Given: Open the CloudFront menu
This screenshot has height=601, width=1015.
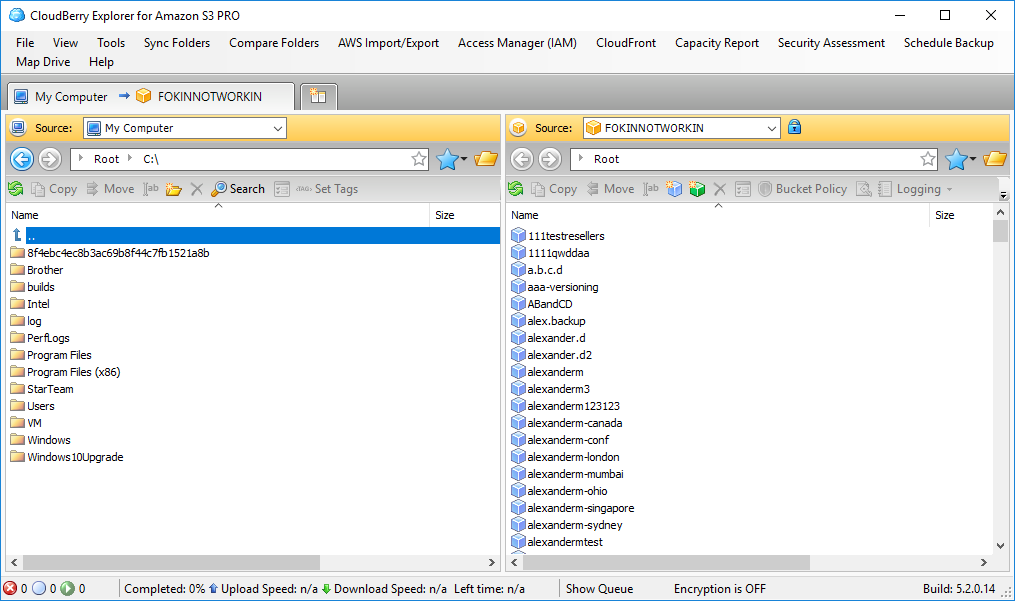Looking at the screenshot, I should (x=626, y=43).
